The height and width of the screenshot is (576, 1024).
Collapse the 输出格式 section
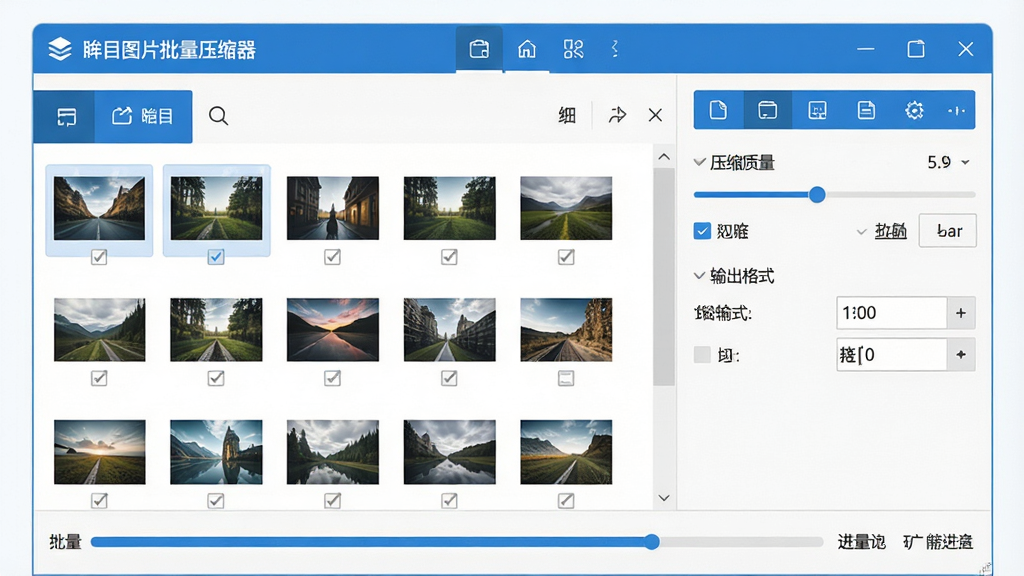pyautogui.click(x=699, y=276)
